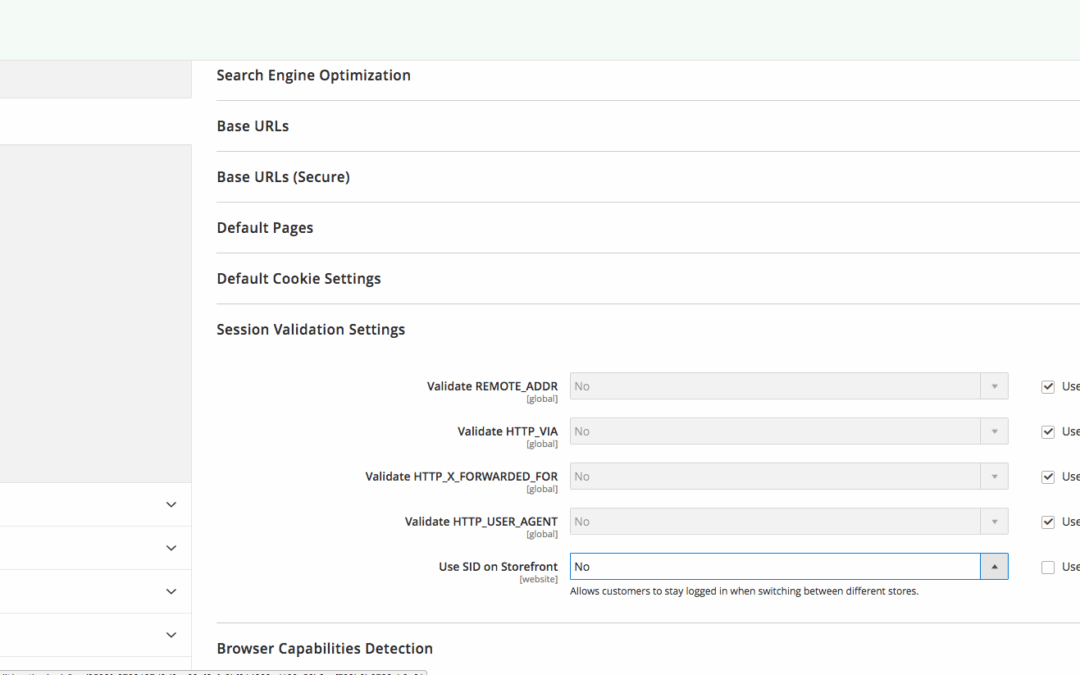
Task: Open Browser Capabilities Detection section
Action: [325, 649]
